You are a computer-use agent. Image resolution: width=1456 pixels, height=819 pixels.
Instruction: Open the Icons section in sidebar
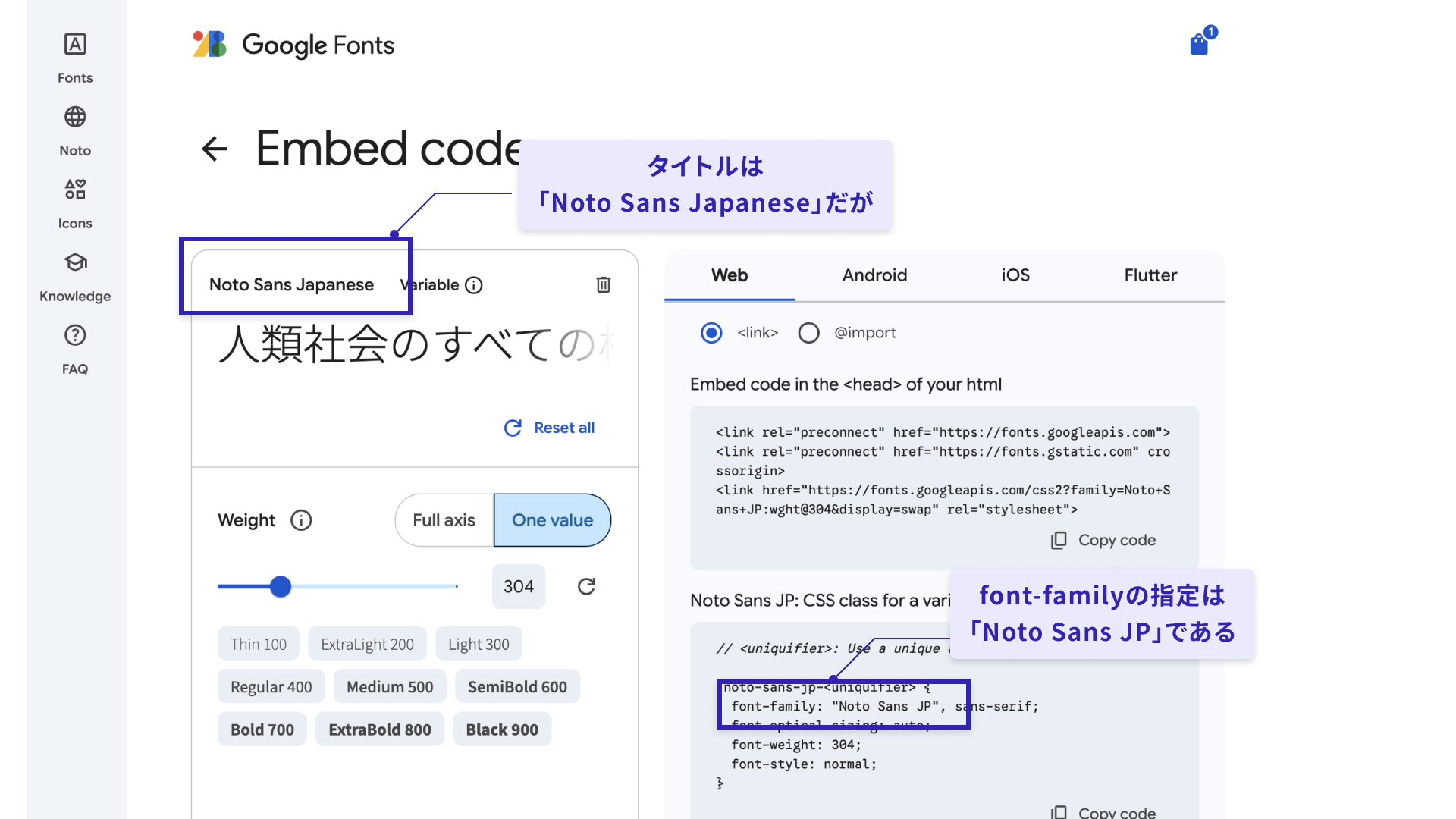pyautogui.click(x=75, y=204)
